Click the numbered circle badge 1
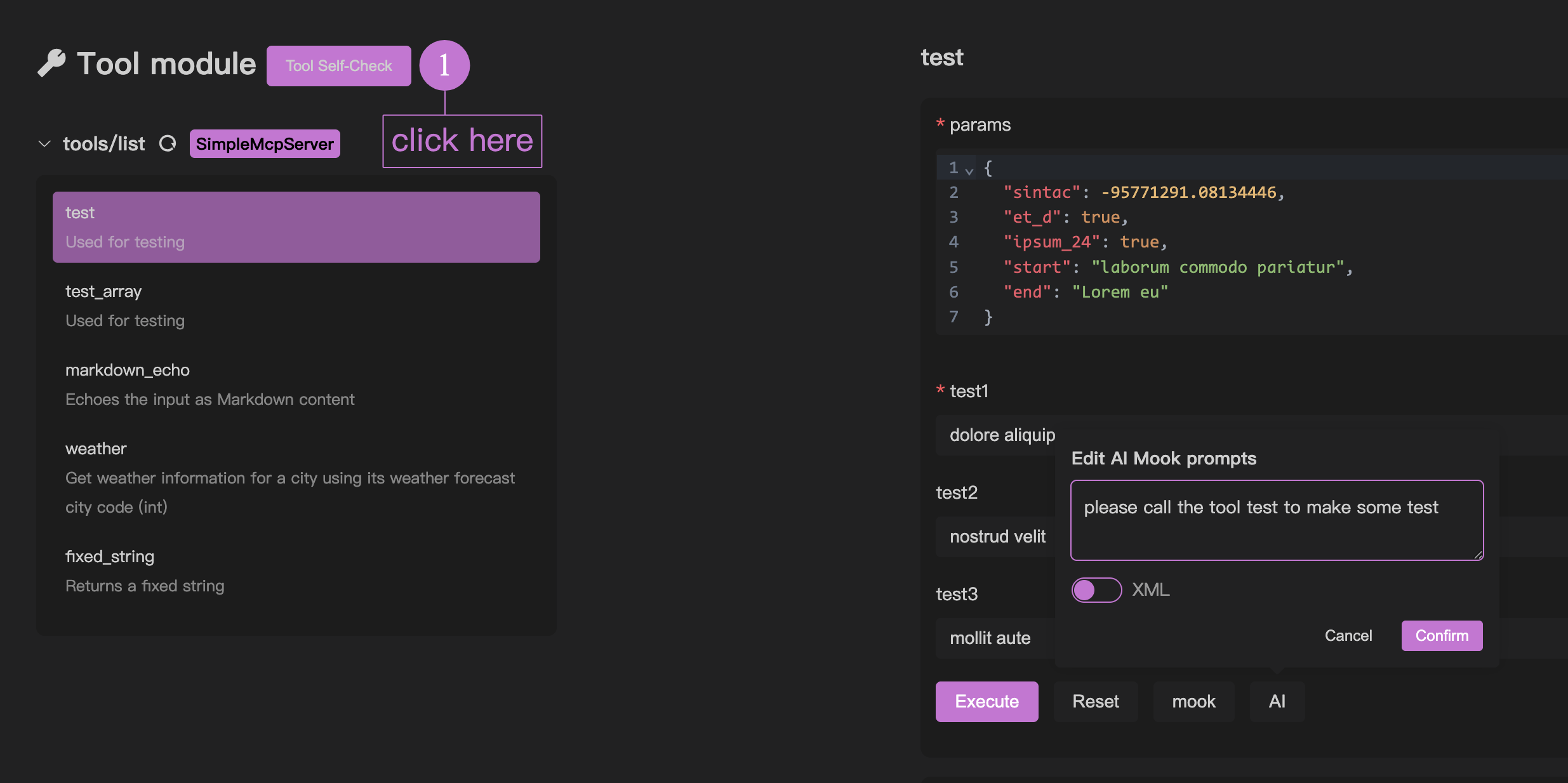Viewport: 1568px width, 783px height. pos(444,65)
